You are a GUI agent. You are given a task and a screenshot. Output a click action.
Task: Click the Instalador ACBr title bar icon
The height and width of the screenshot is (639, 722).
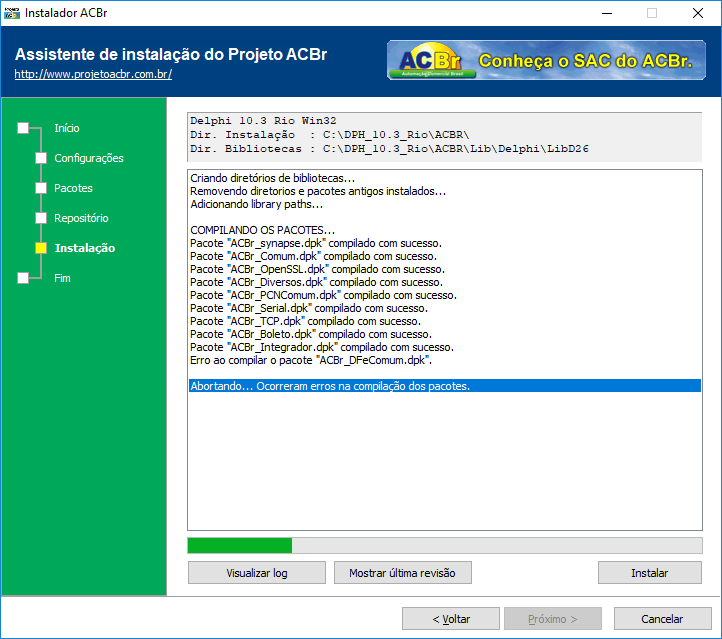(12, 13)
